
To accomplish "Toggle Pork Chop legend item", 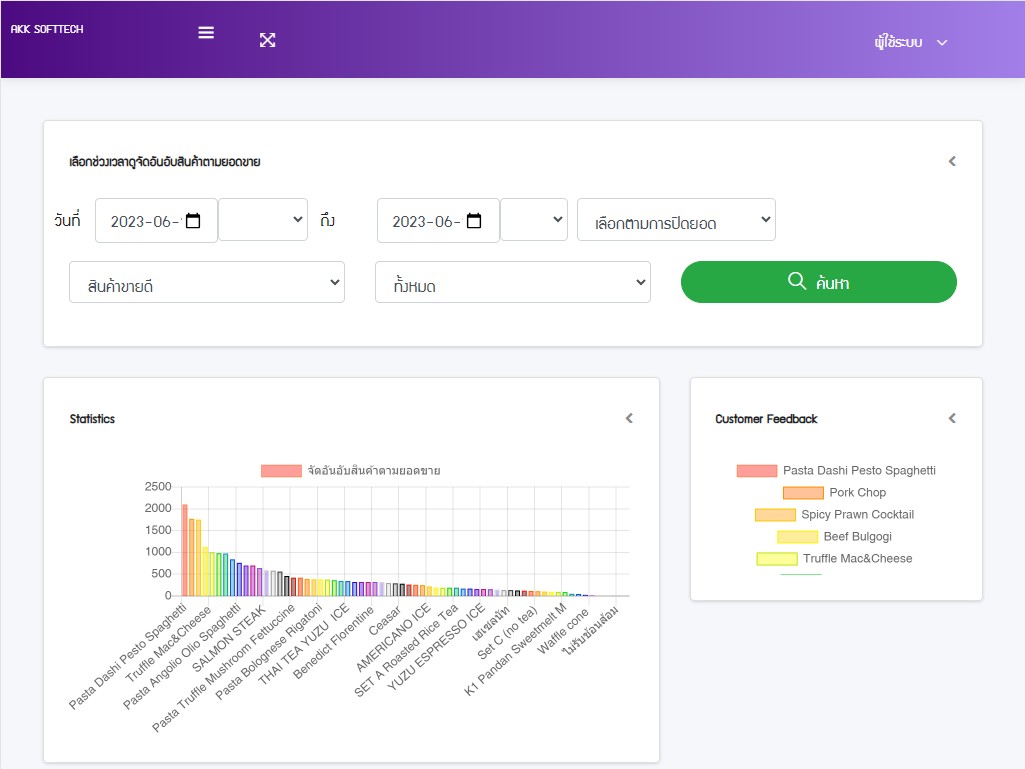I will tap(836, 493).
